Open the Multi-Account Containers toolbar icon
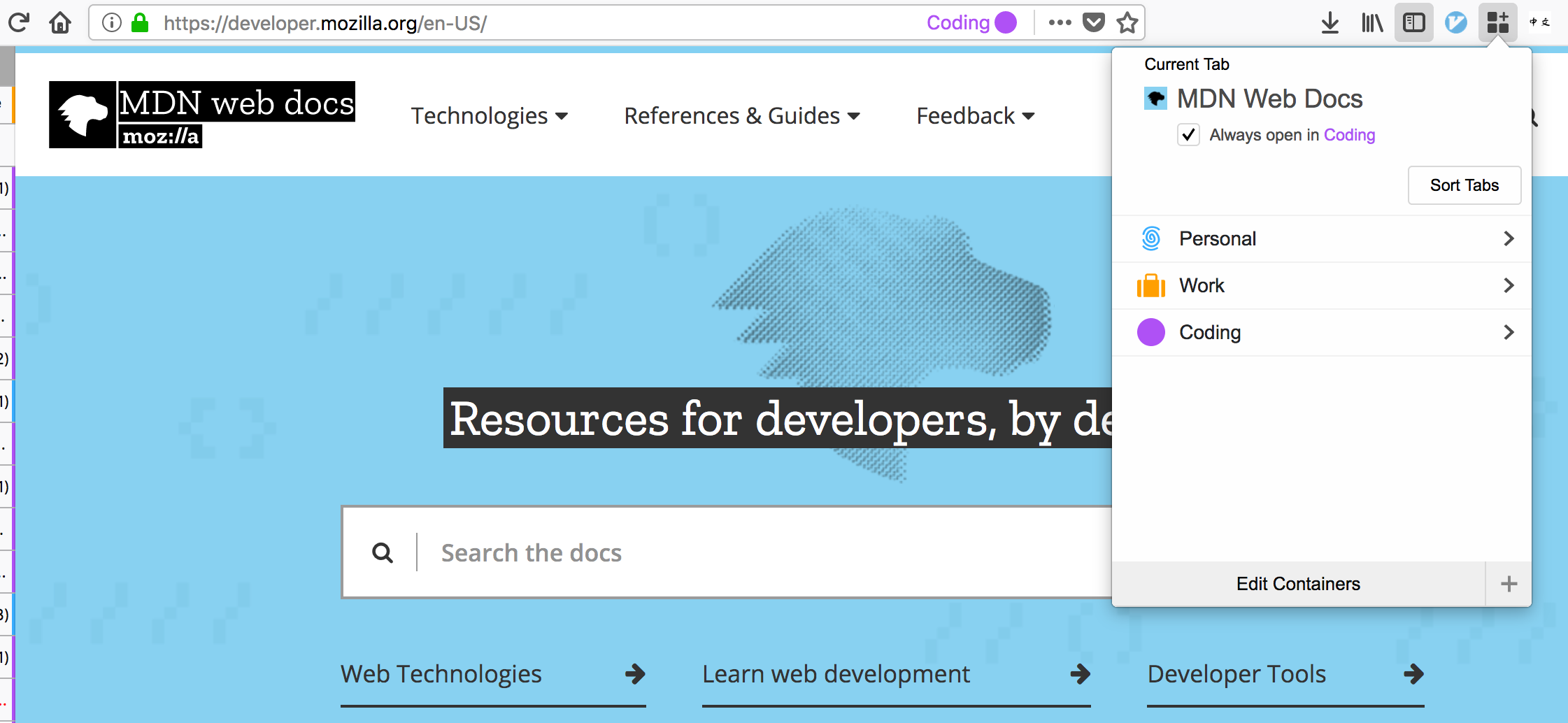Screen dimensions: 1568x723 (x=1498, y=22)
